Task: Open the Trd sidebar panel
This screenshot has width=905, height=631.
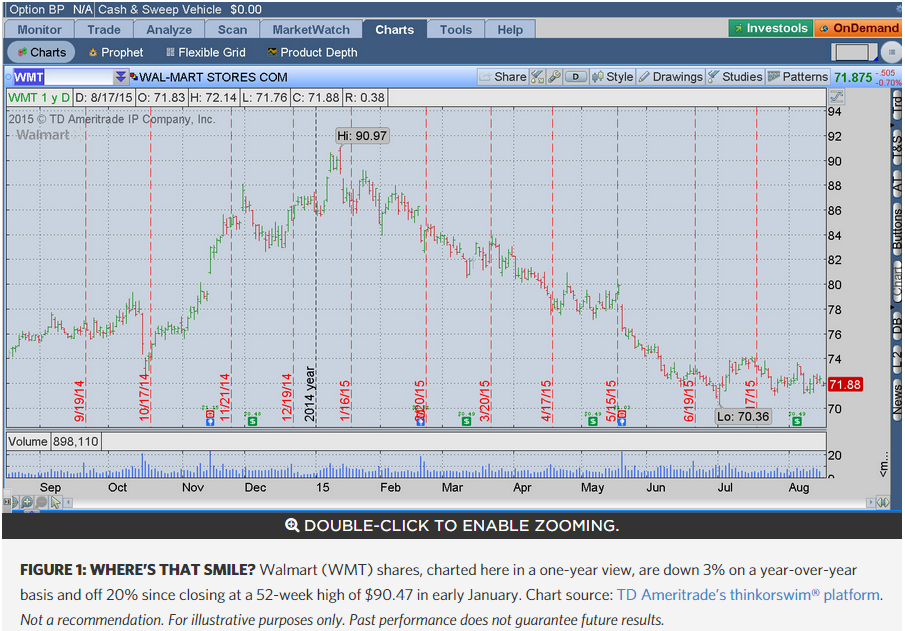Action: 896,106
